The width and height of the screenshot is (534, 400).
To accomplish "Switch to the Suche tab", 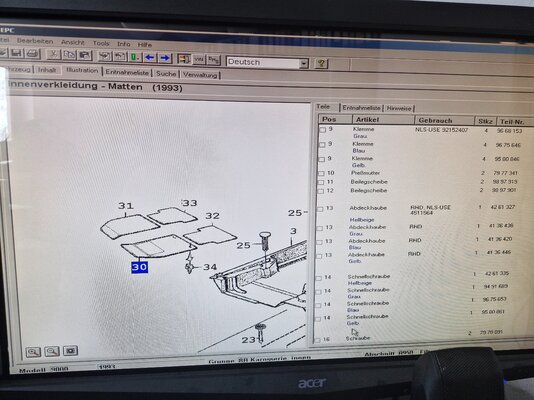I will pyautogui.click(x=166, y=74).
